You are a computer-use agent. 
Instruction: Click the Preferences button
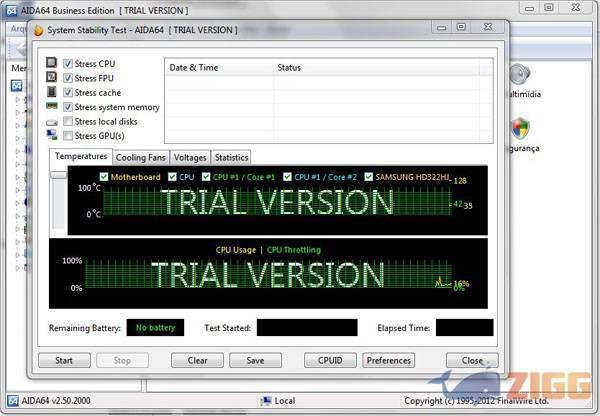pos(388,360)
